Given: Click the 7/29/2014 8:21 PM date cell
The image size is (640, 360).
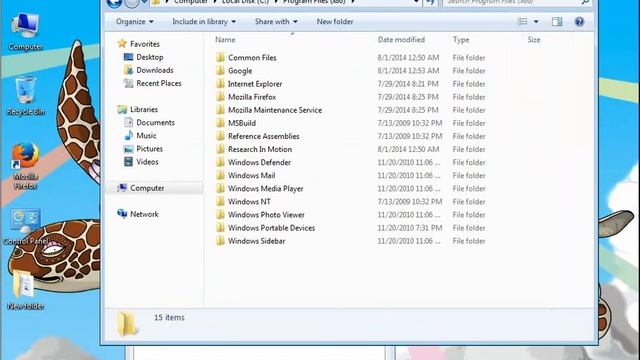Looking at the screenshot, I should tap(408, 84).
